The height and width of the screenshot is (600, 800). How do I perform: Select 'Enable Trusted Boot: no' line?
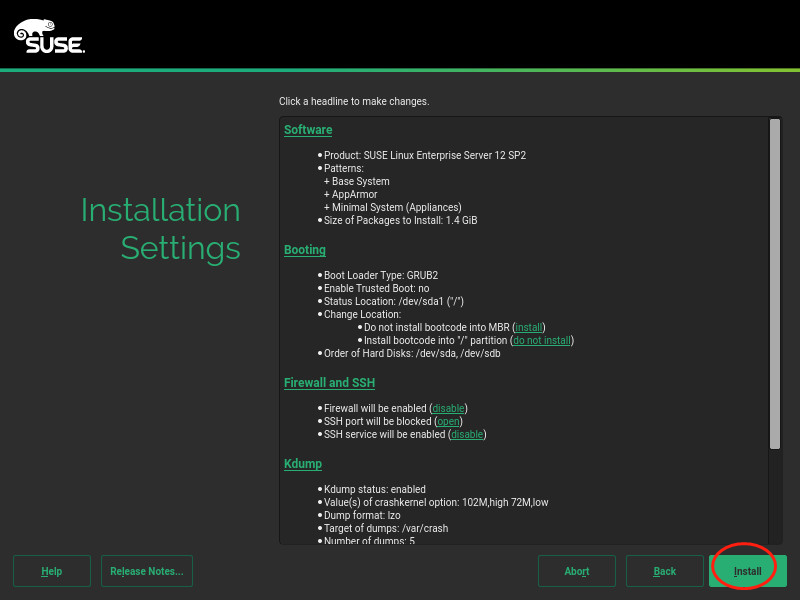(x=377, y=288)
